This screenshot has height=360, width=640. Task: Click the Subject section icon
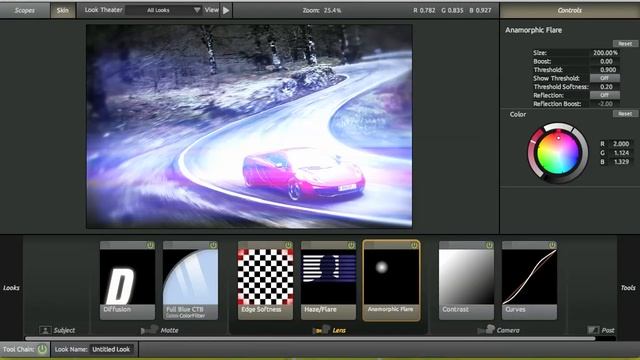click(x=45, y=330)
